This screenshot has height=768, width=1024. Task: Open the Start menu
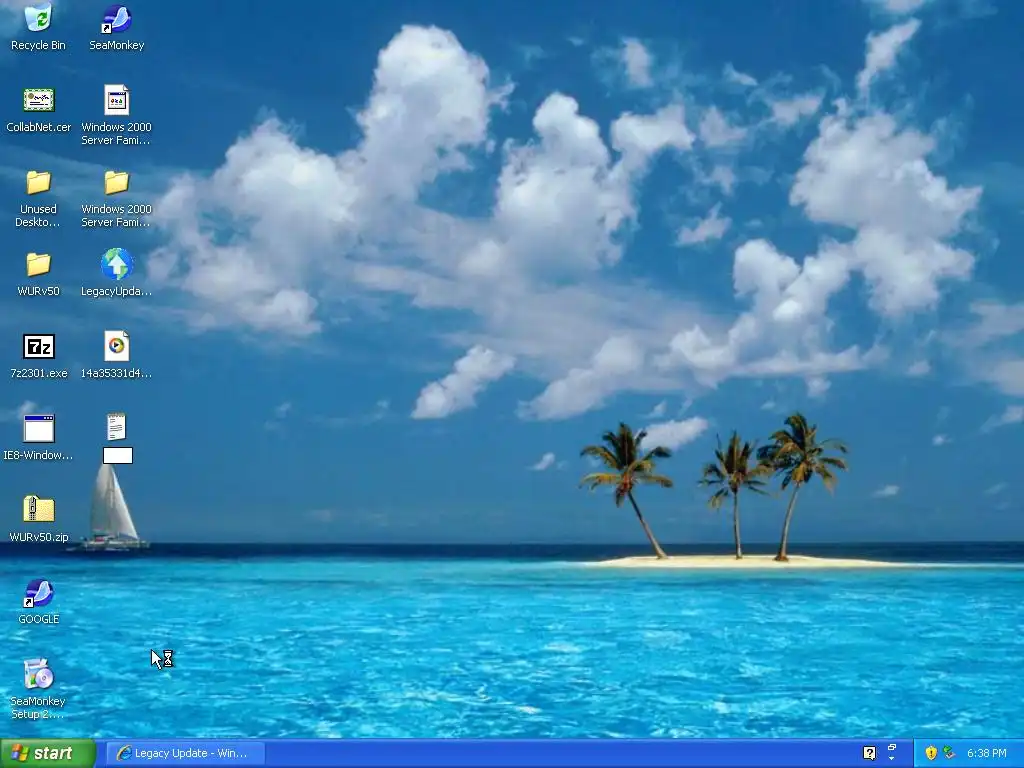coord(48,753)
